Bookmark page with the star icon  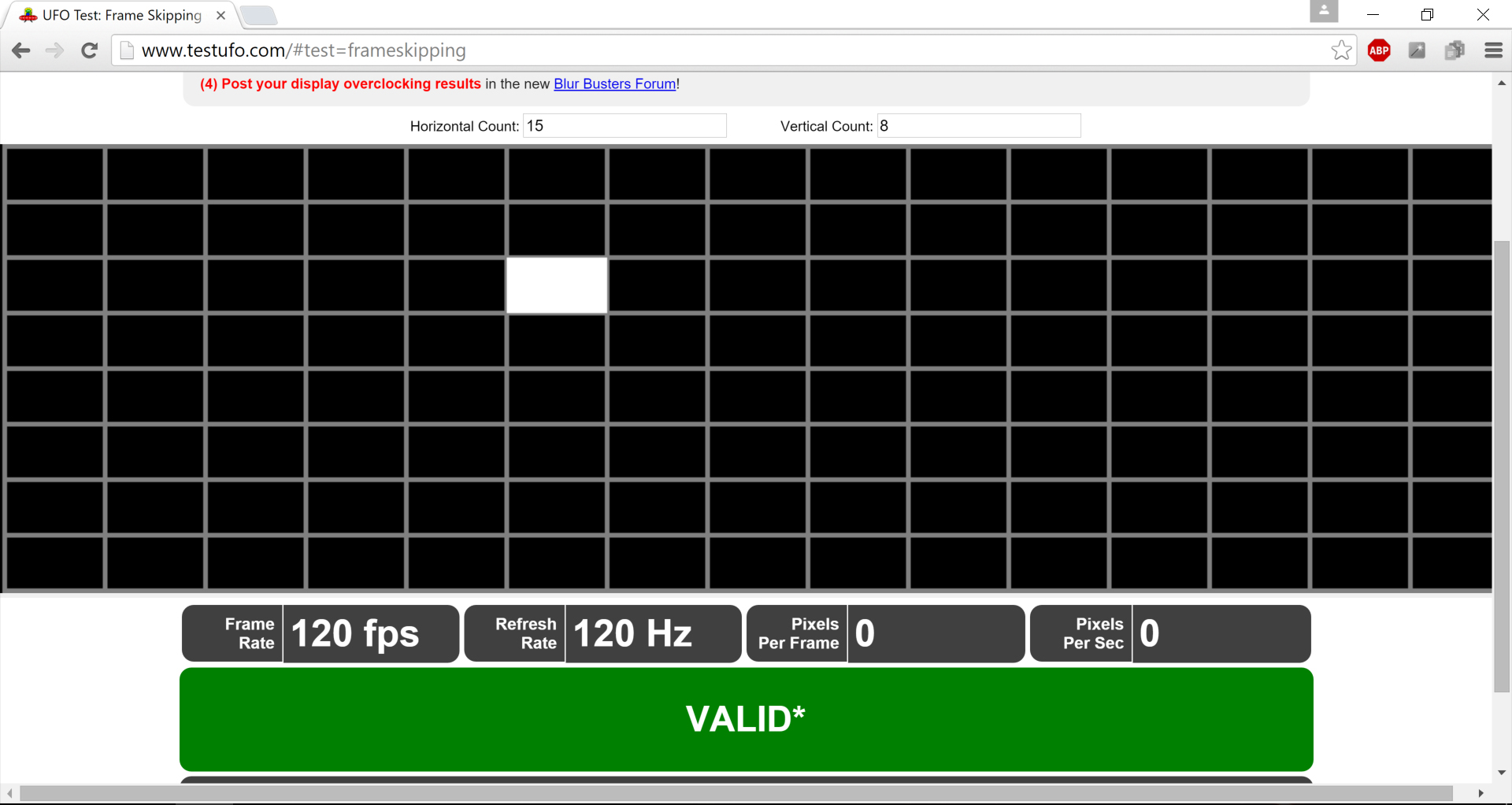[1341, 50]
